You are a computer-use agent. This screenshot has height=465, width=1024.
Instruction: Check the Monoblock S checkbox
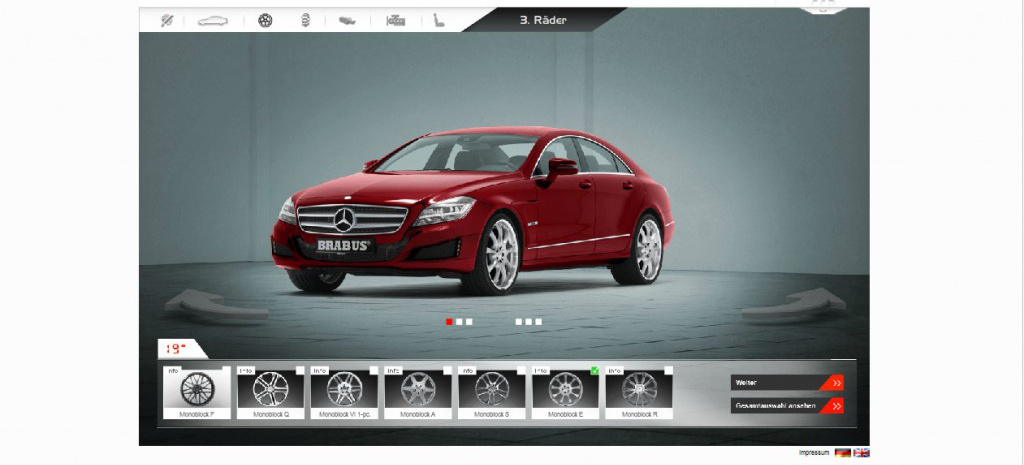coord(521,370)
